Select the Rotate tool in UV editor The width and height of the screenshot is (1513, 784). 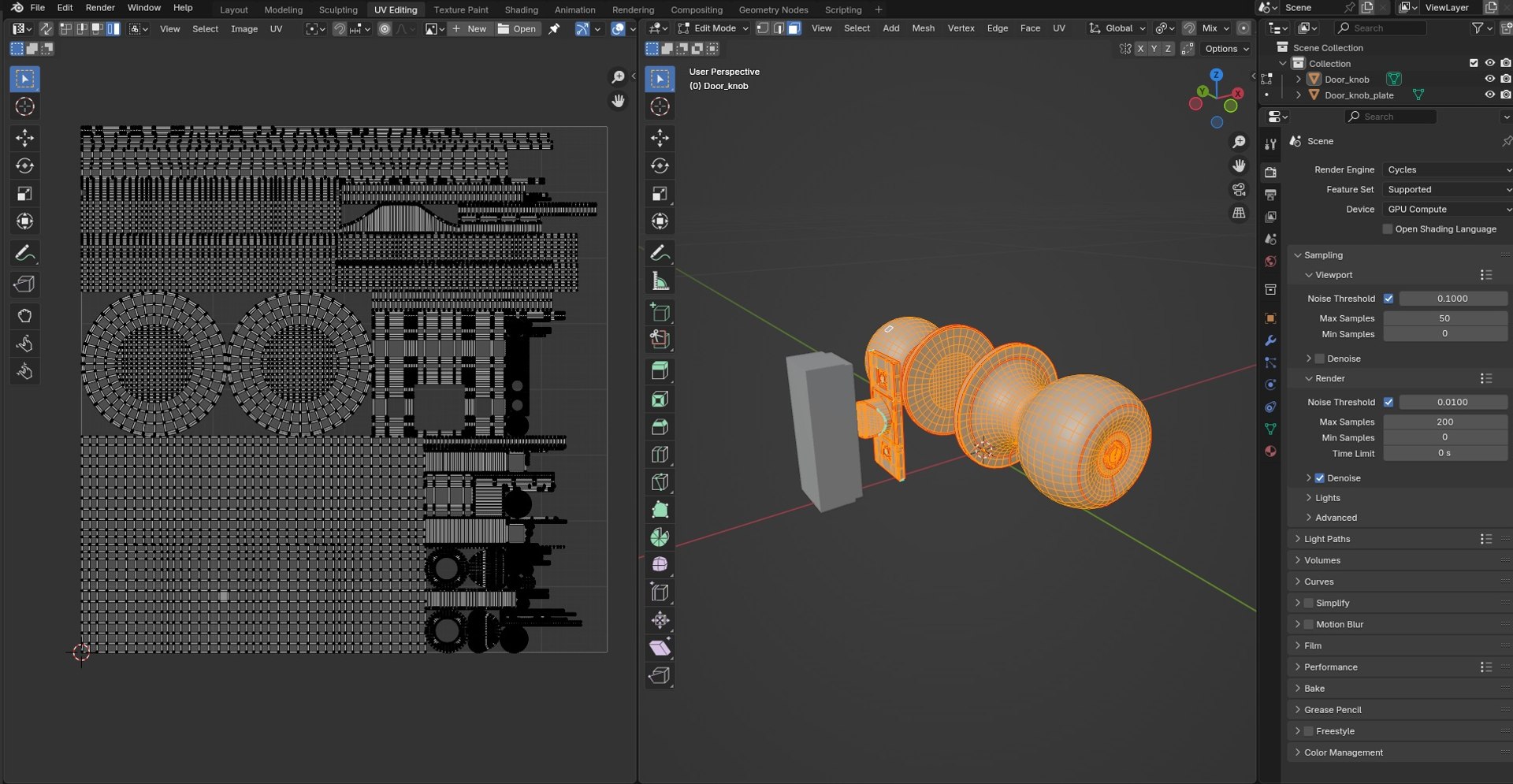pos(24,165)
